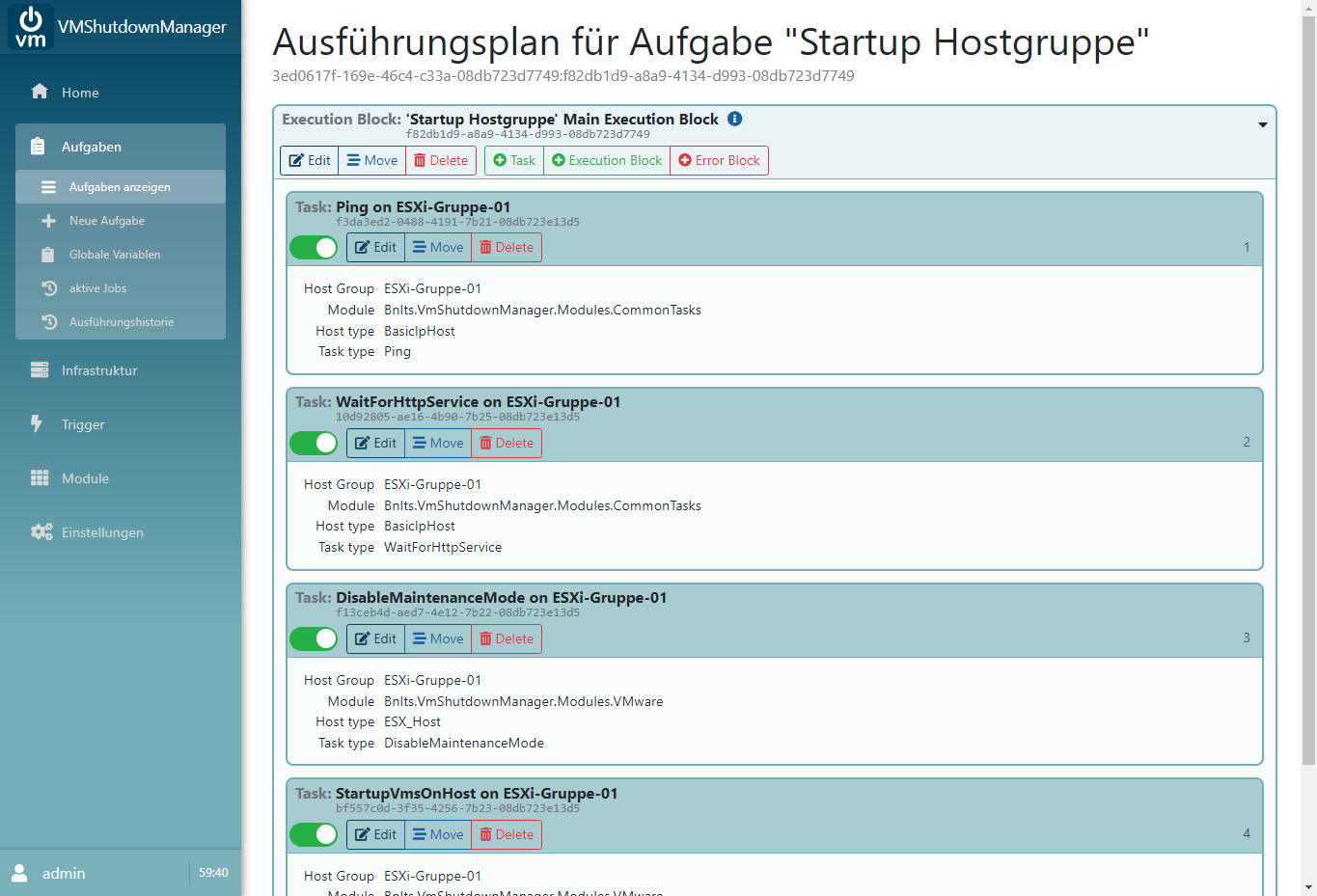Open Aufgaben anzeigen
The height and width of the screenshot is (896, 1317).
[x=121, y=187]
